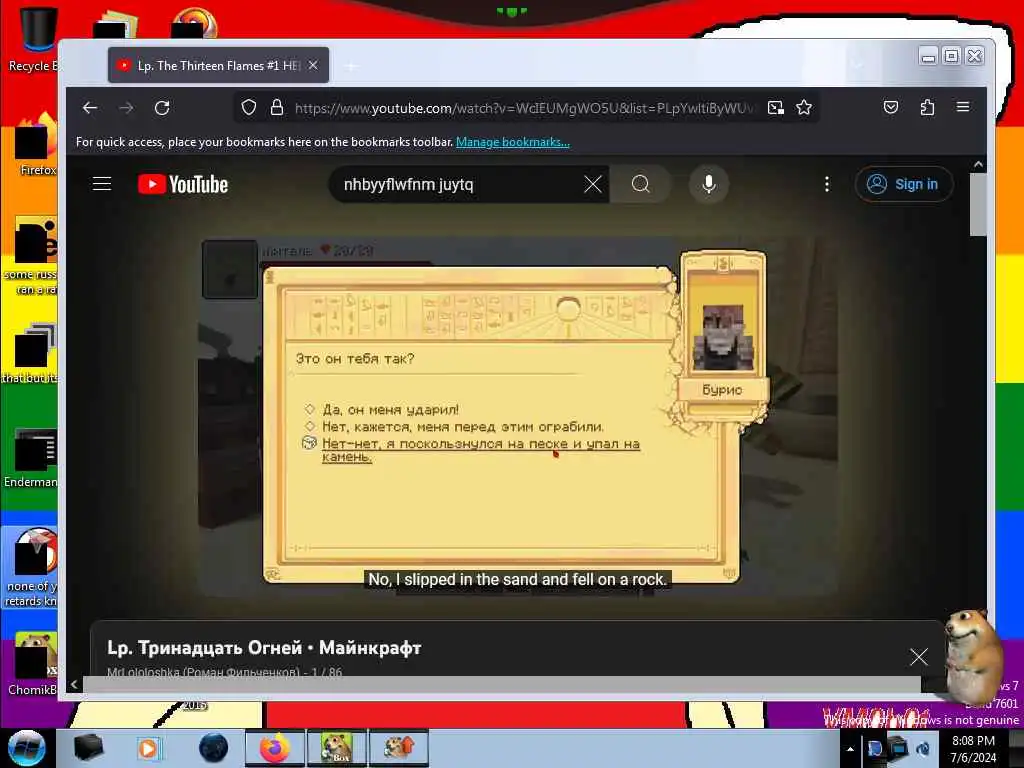
Task: Click the horizontal scrollbar left arrow
Action: click(74, 684)
